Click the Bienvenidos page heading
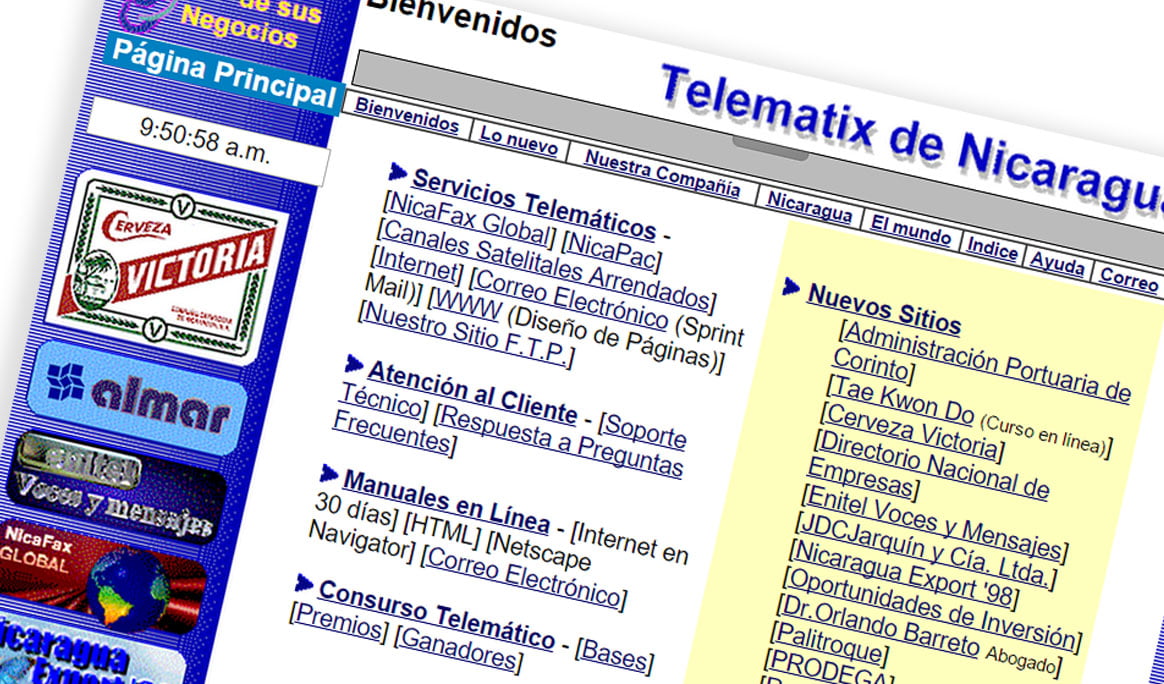Viewport: 1164px width, 684px height. pyautogui.click(x=462, y=21)
